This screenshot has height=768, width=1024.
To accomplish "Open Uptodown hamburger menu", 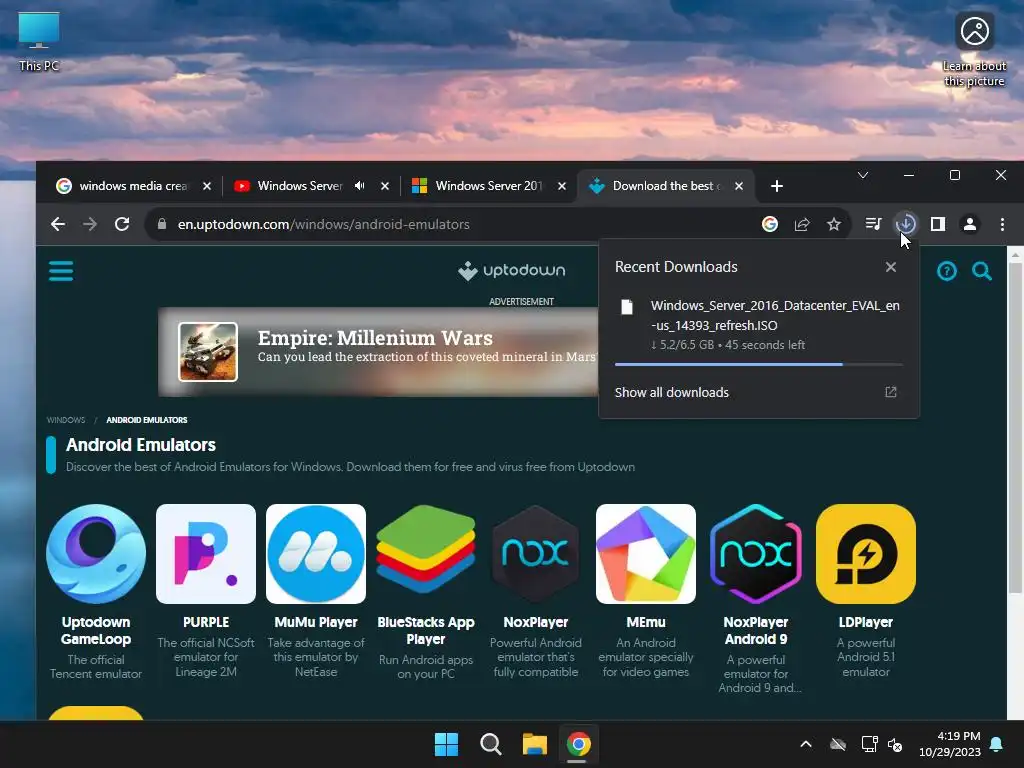I will [61, 270].
